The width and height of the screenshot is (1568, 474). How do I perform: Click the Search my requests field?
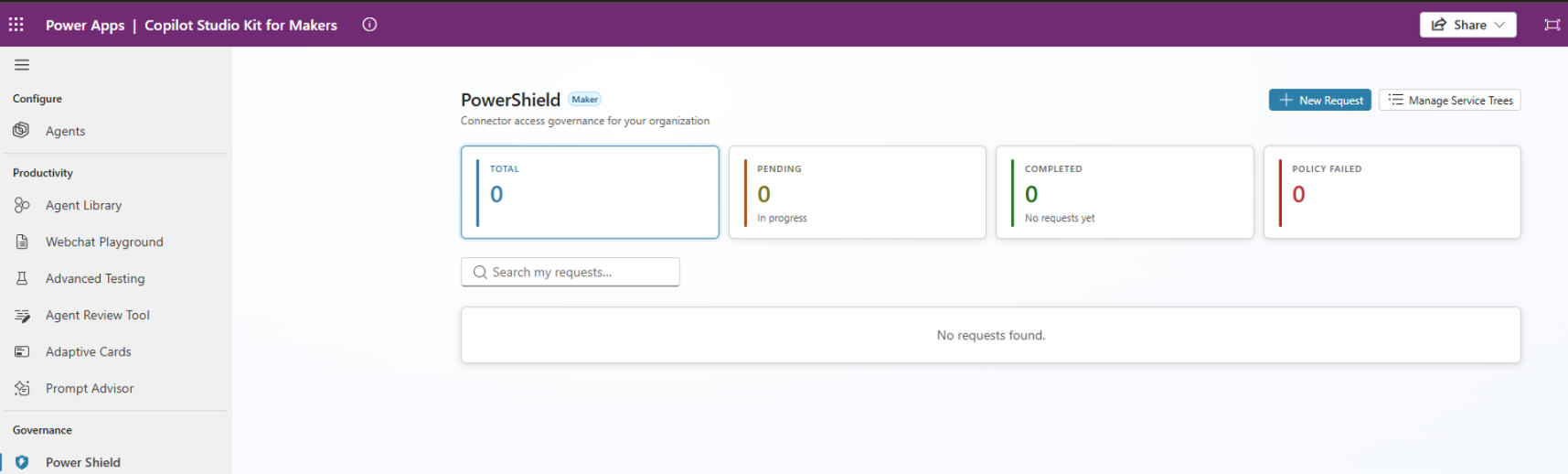tap(570, 272)
